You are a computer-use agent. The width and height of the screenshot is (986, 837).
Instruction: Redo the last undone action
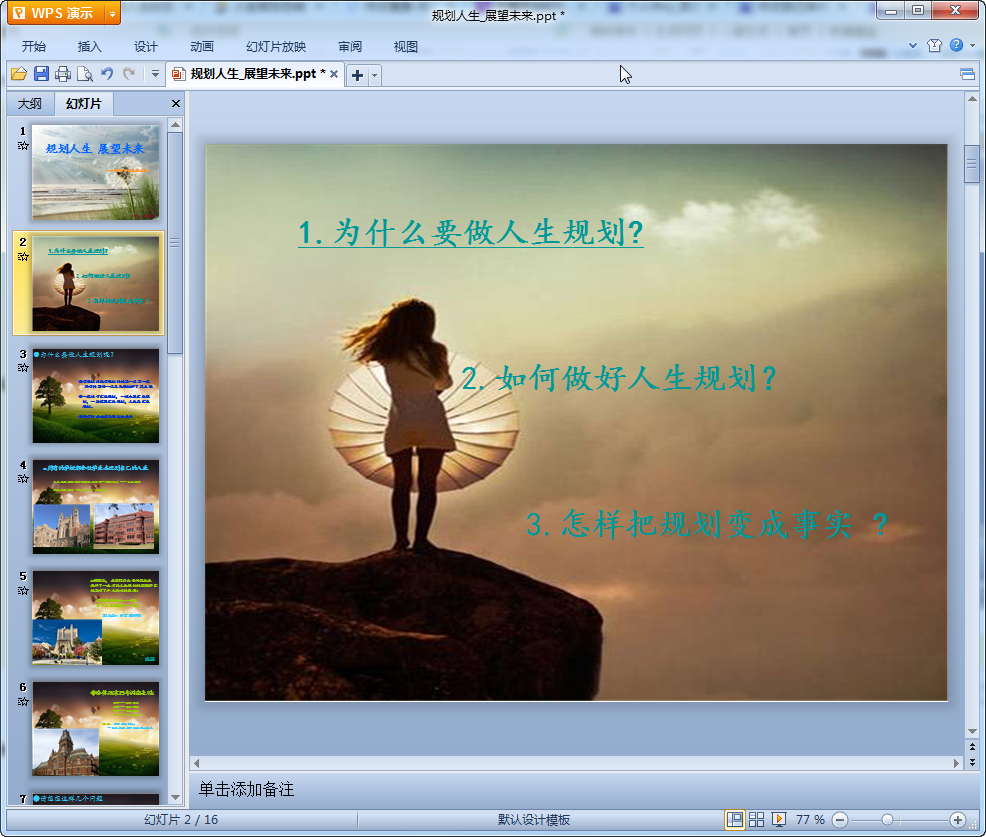[x=129, y=74]
